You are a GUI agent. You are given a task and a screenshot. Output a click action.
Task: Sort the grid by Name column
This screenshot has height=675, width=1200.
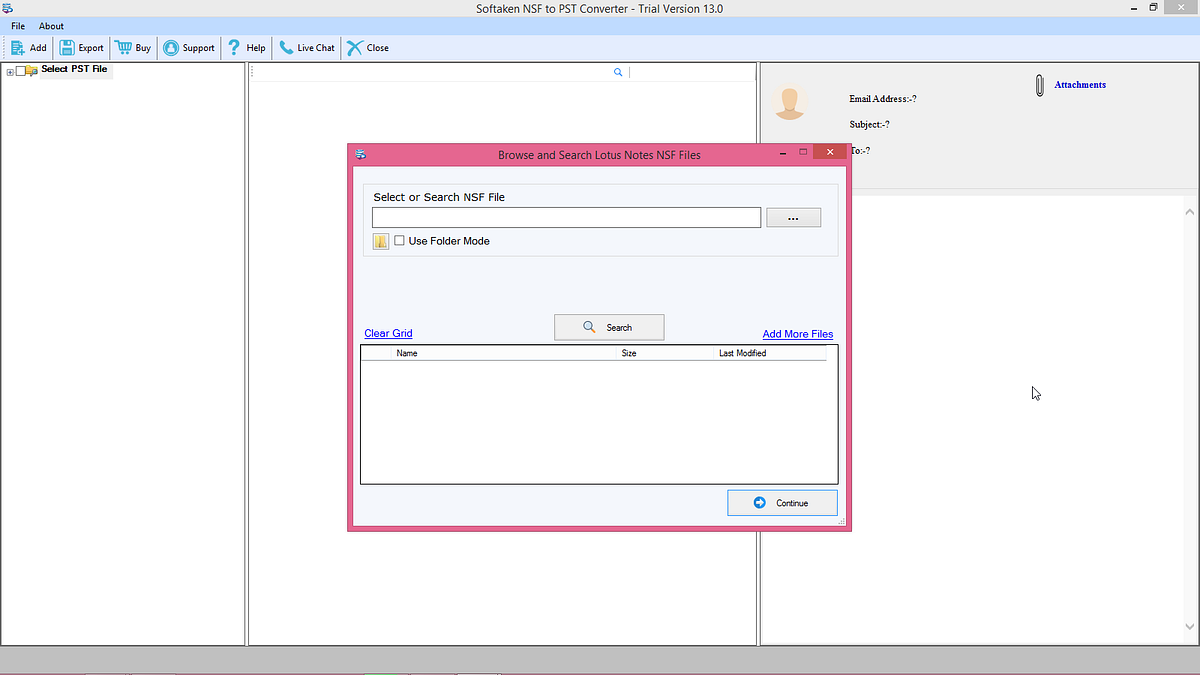[407, 352]
